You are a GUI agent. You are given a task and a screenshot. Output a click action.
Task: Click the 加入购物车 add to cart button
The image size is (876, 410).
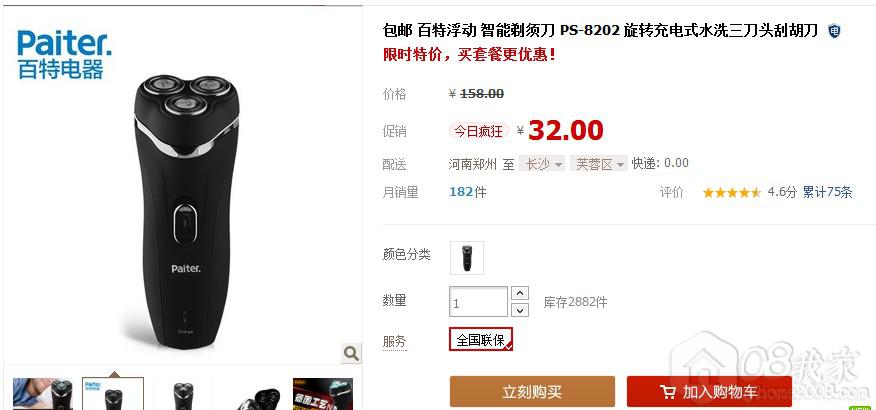pyautogui.click(x=710, y=392)
